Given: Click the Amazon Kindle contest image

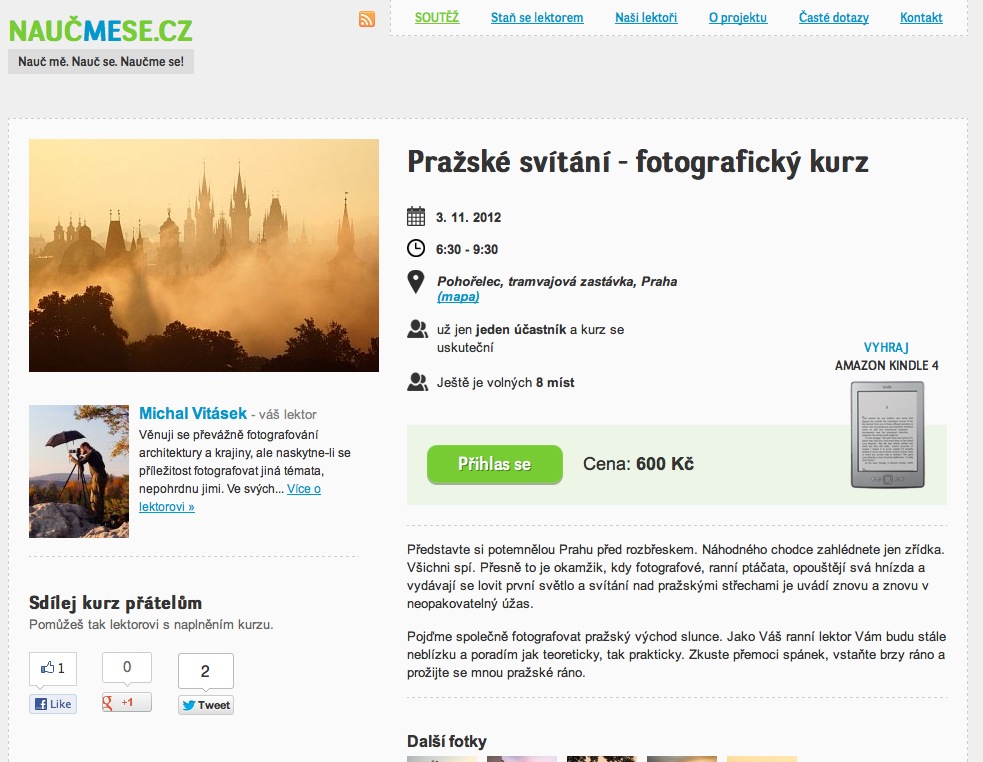Looking at the screenshot, I should tap(887, 435).
